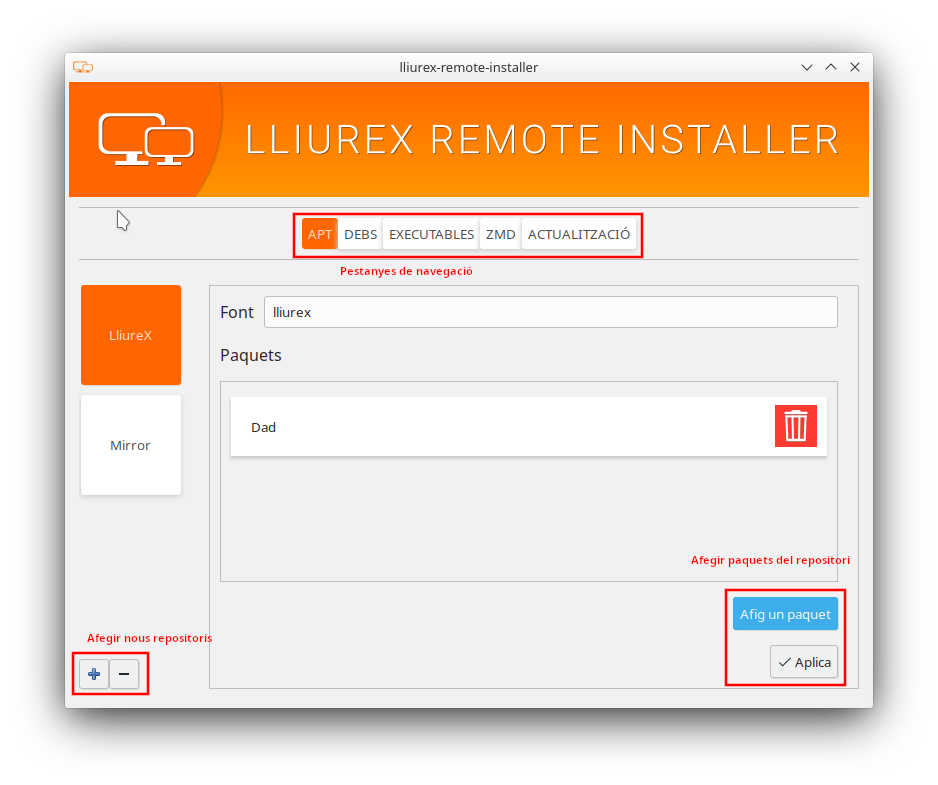Screen dimensions: 938x785
Task: Open the DEBS tab
Action: point(360,235)
